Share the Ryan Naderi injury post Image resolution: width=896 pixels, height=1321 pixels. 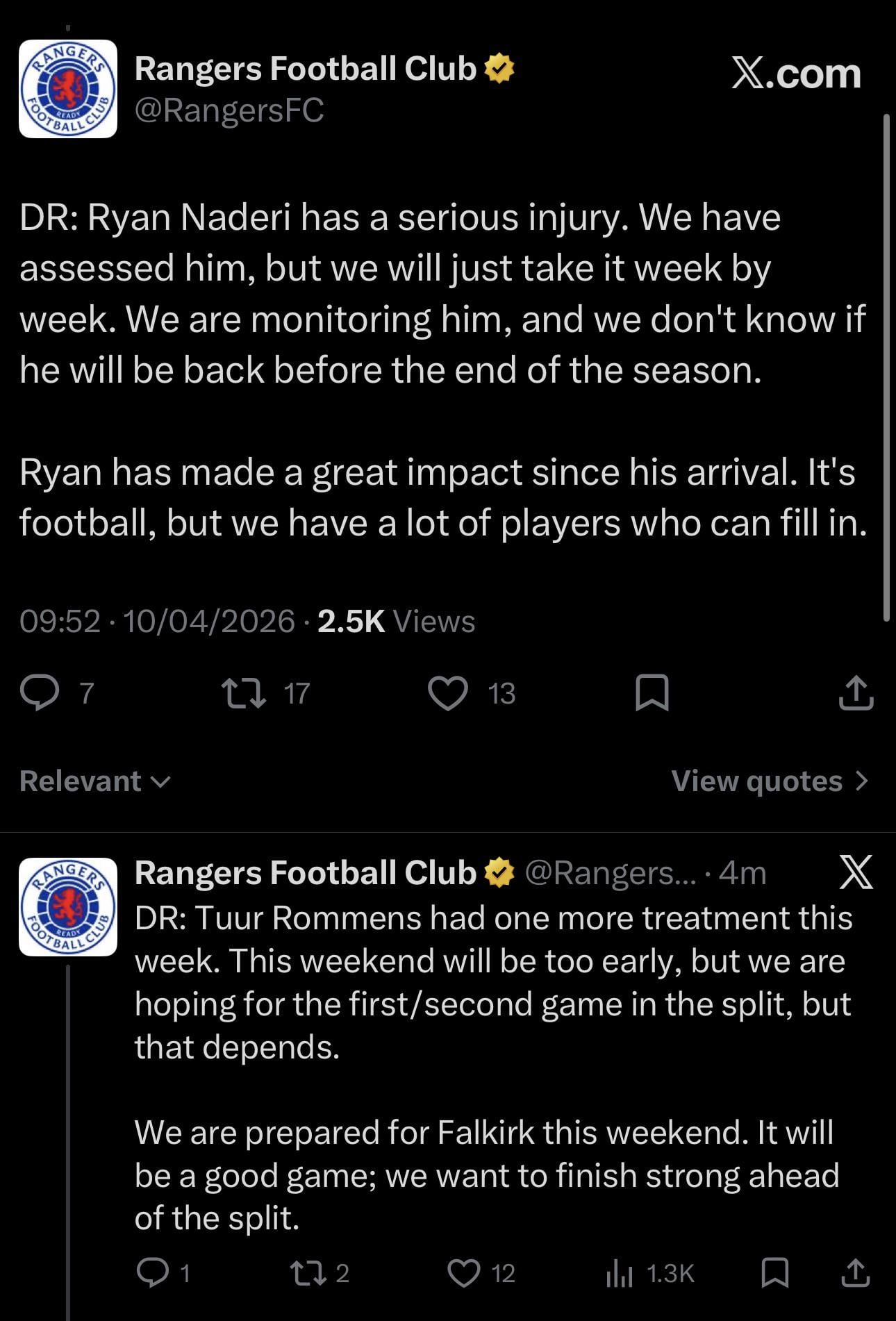856,693
